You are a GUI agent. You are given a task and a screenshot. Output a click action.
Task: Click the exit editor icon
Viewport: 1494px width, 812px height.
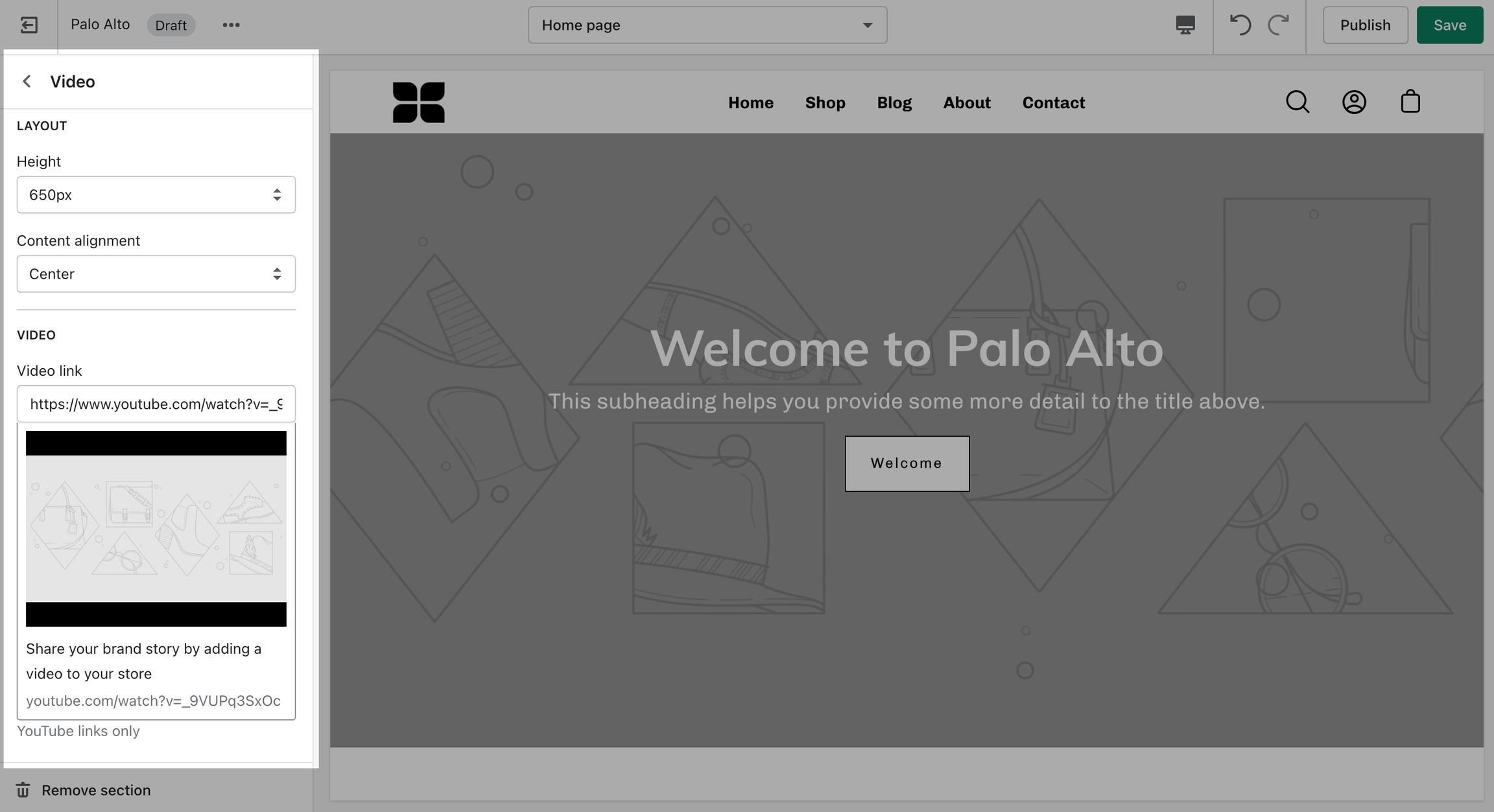coord(29,25)
